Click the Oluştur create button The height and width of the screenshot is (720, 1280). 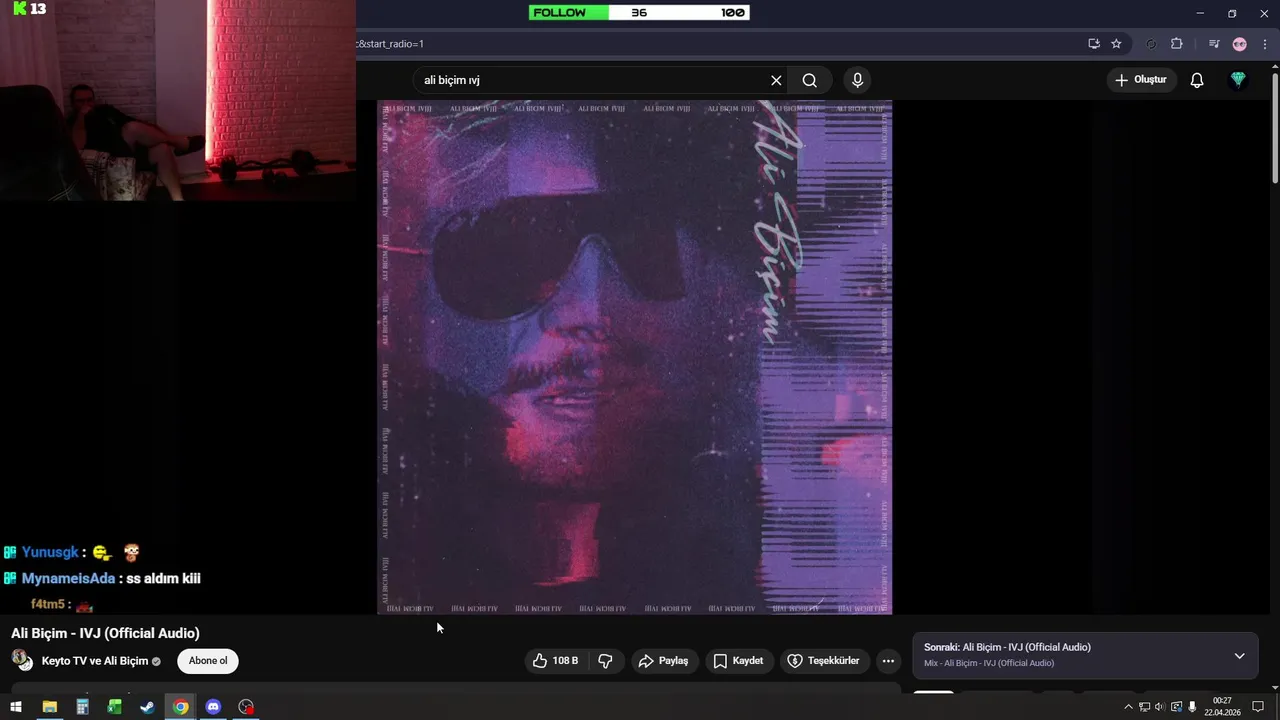(1141, 80)
